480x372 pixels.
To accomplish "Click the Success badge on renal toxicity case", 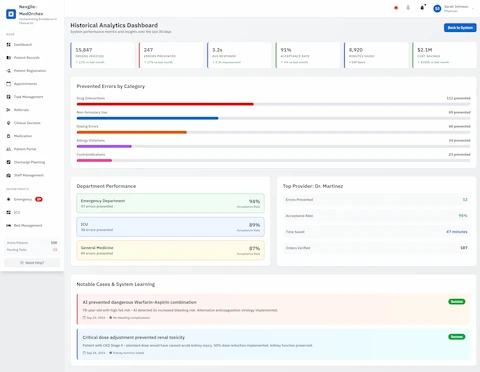I will 457,337.
